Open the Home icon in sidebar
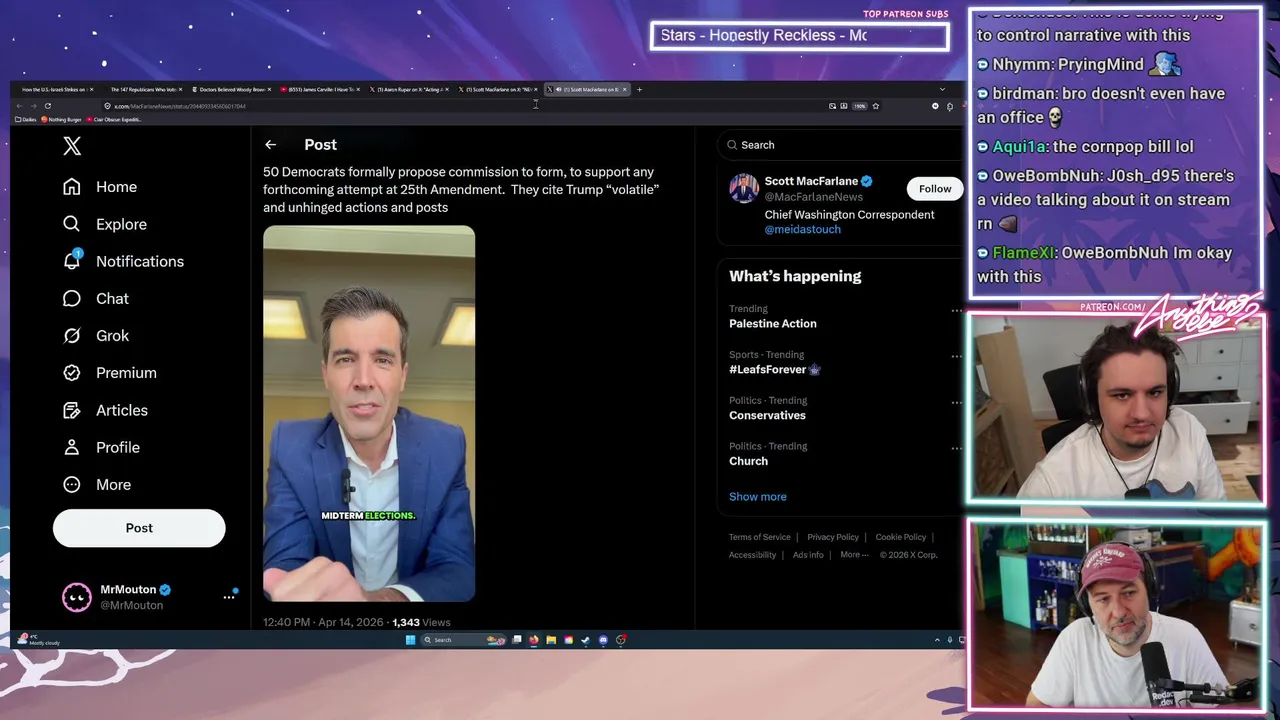The height and width of the screenshot is (720, 1280). (x=72, y=187)
